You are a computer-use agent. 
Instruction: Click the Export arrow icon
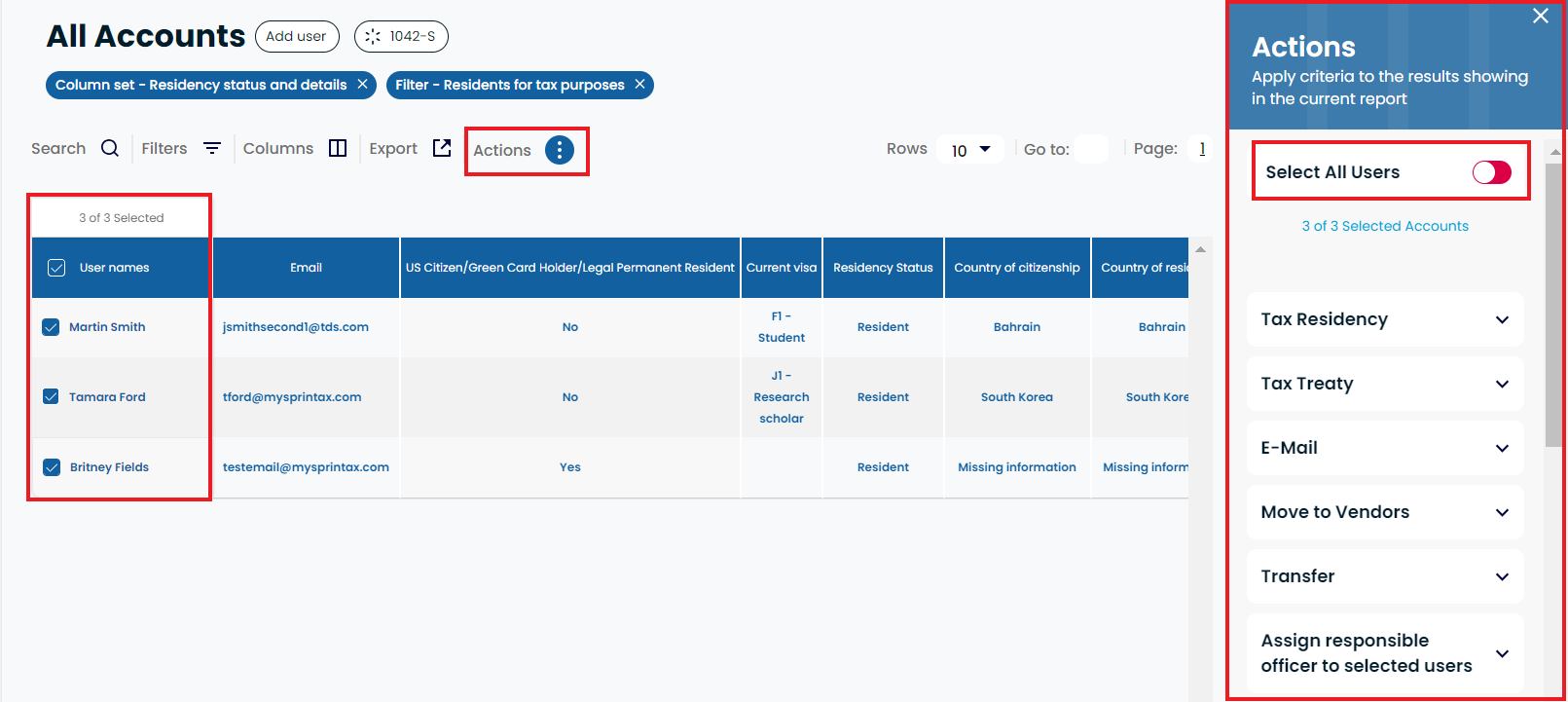442,147
